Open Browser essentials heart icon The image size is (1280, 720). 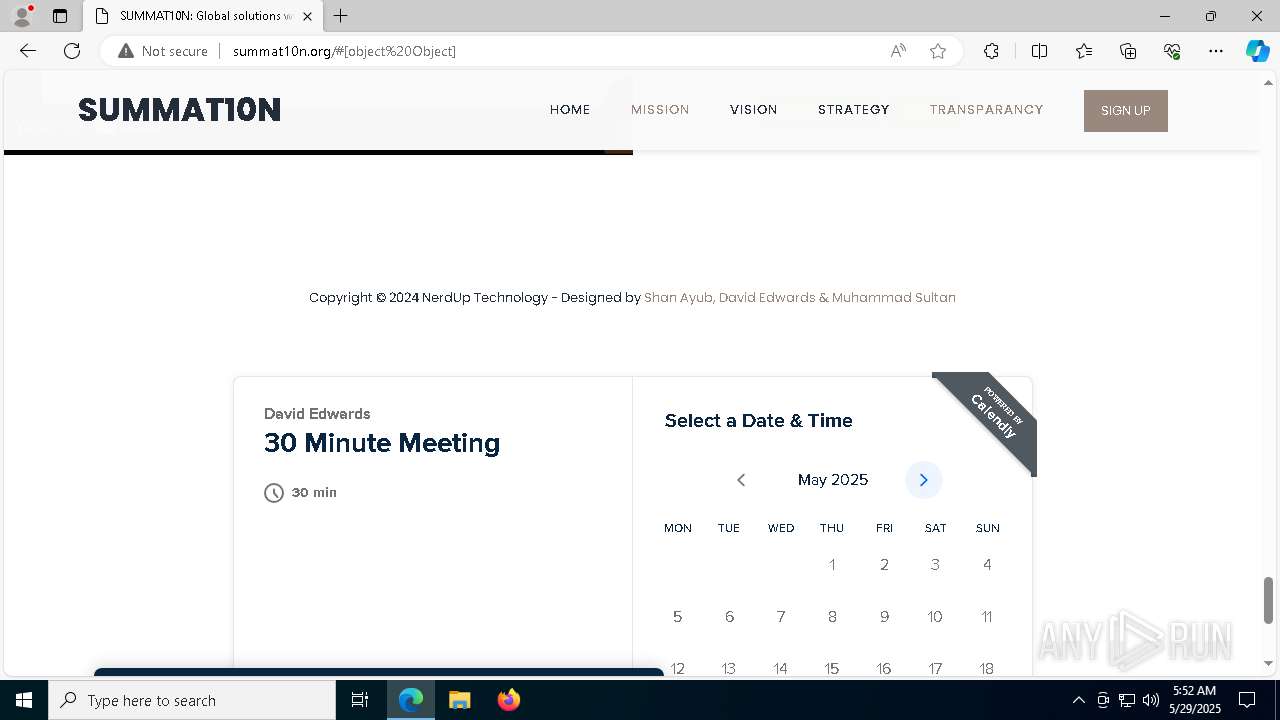pyautogui.click(x=1172, y=51)
